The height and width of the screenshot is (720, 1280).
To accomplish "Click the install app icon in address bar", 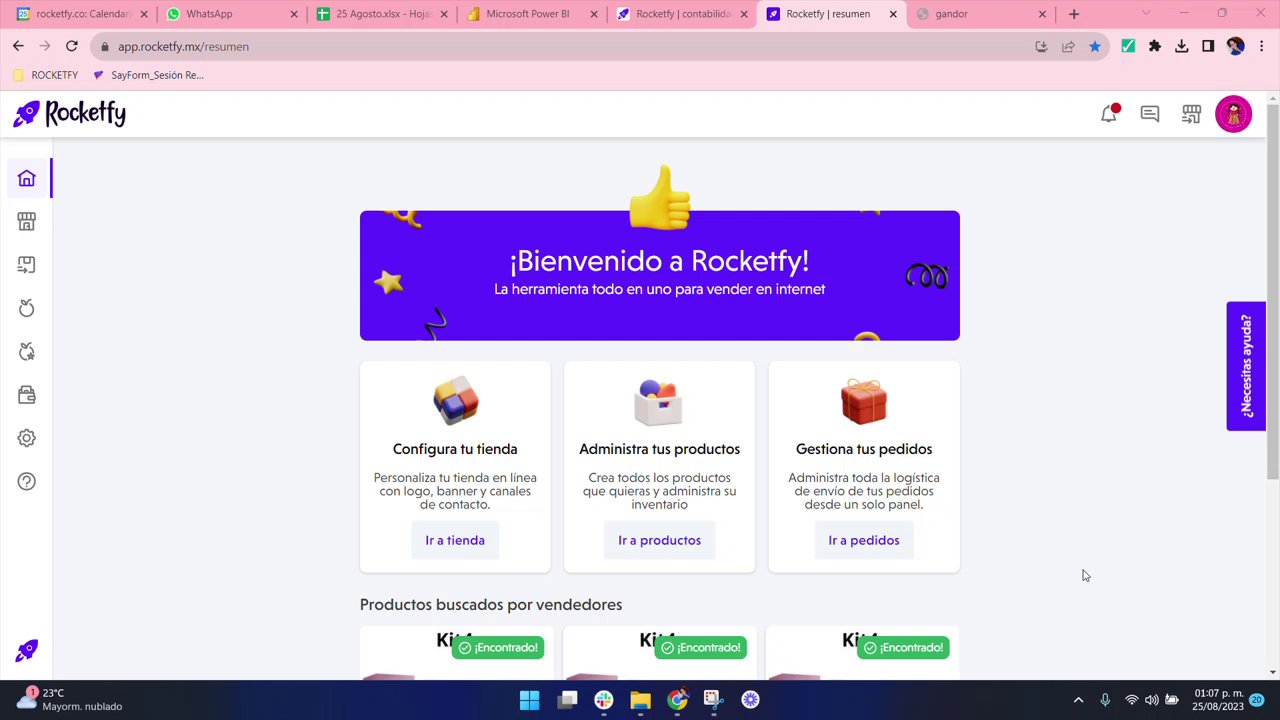I will (x=1041, y=46).
